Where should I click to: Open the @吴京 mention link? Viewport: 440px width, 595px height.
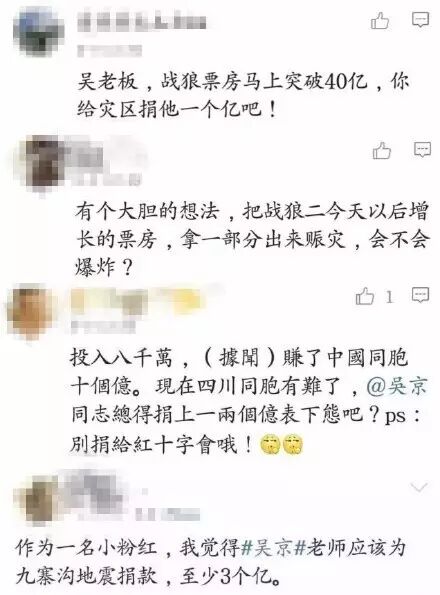pyautogui.click(x=397, y=387)
